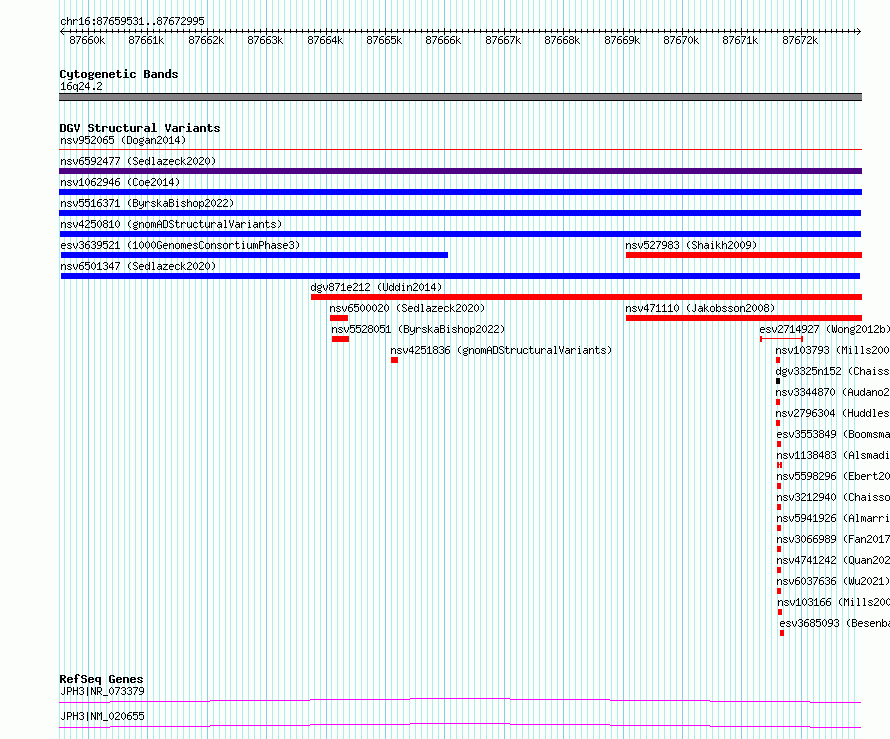The image size is (890, 739).
Task: Open the nsv103793 variant label
Action: [832, 350]
